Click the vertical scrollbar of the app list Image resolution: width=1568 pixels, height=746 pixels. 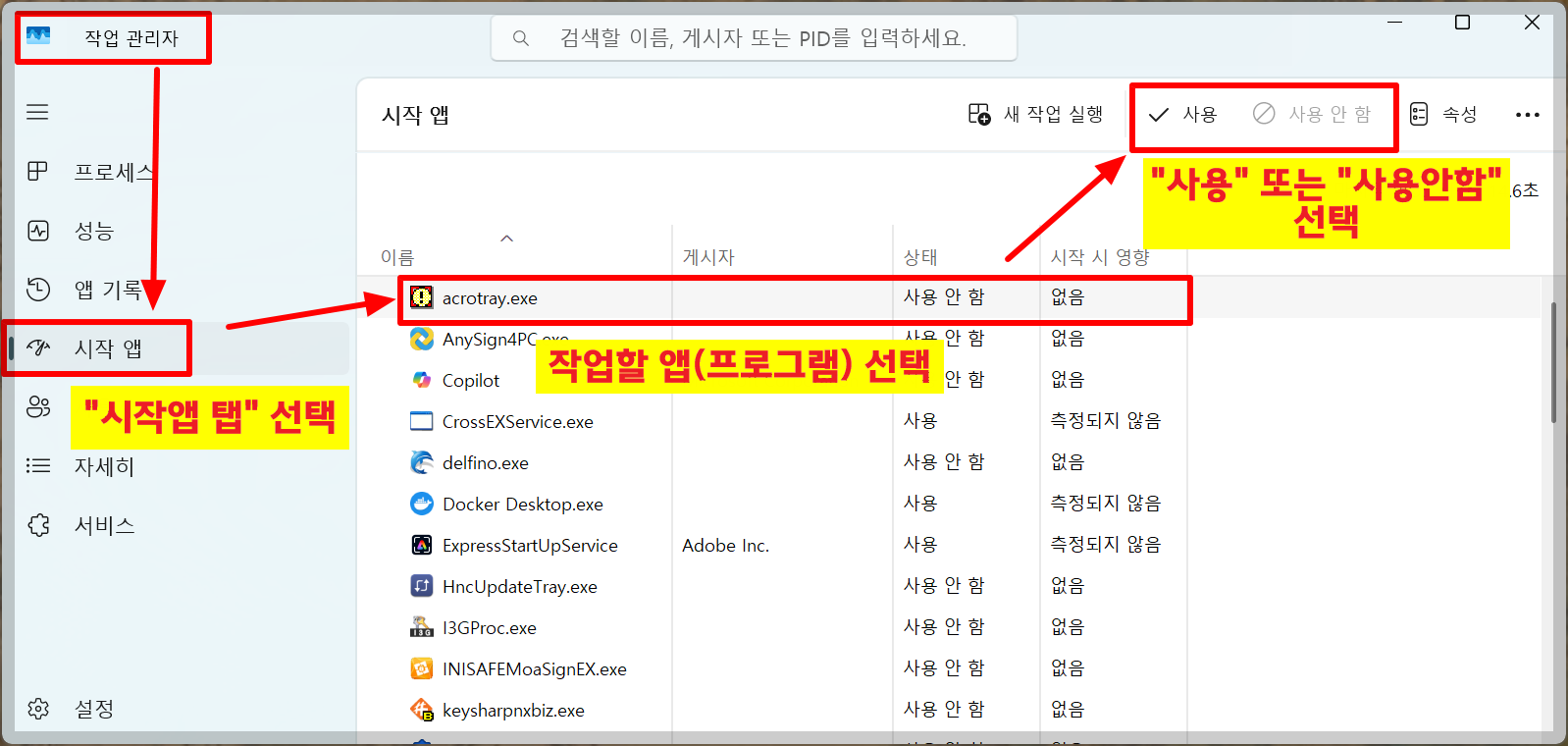click(x=1553, y=363)
